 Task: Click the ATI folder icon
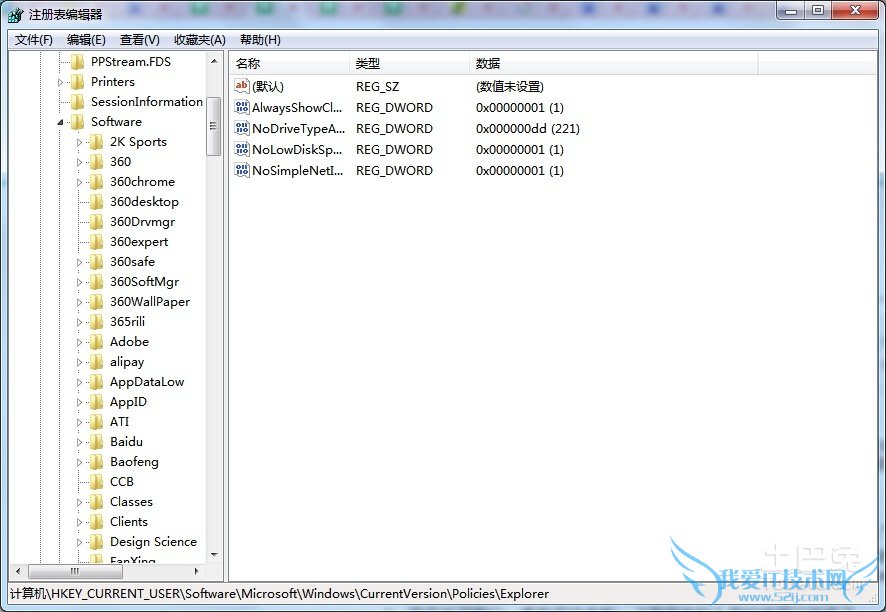point(97,422)
